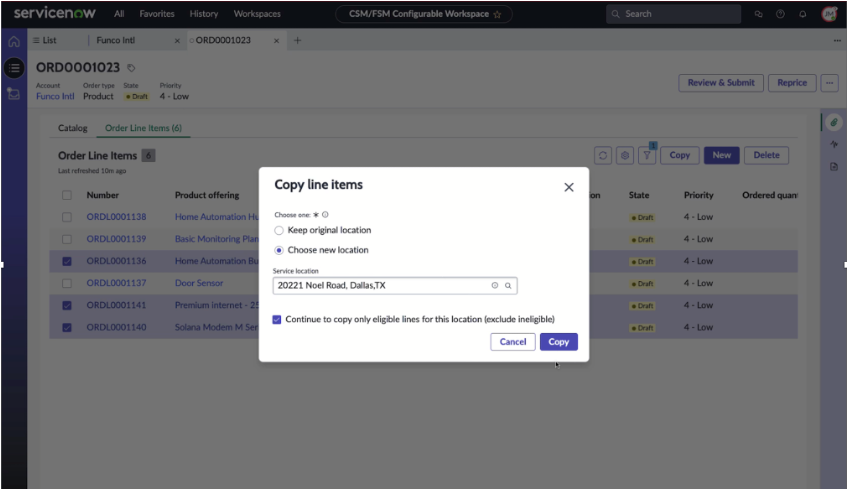Click the global Search field

coord(673,14)
